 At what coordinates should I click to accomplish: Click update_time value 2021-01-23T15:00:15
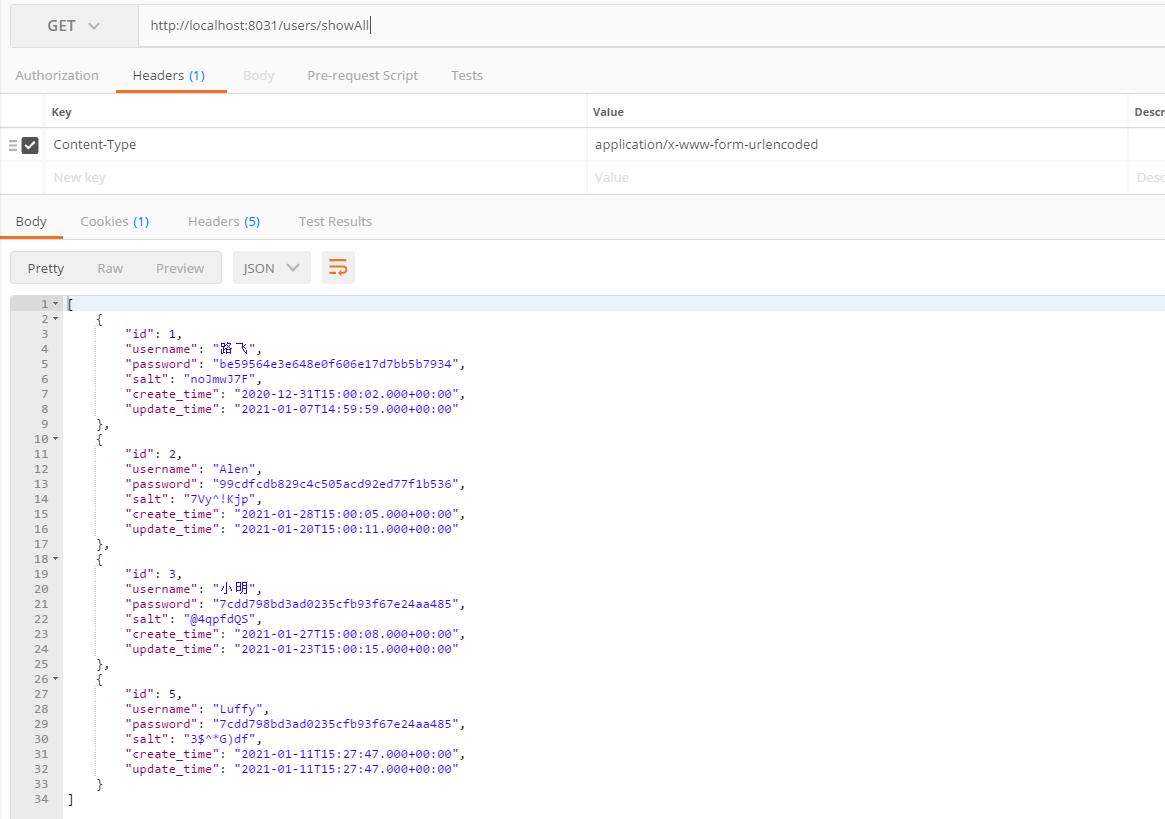pyautogui.click(x=346, y=649)
